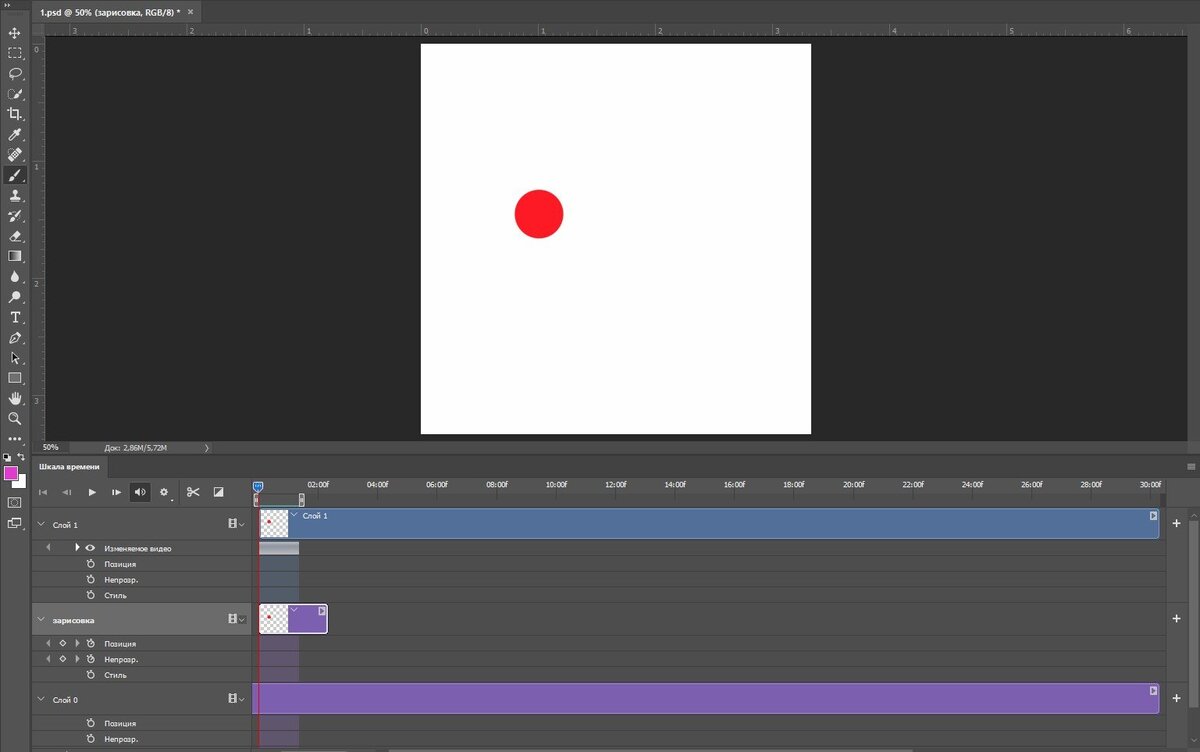Play the timeline animation

click(92, 492)
